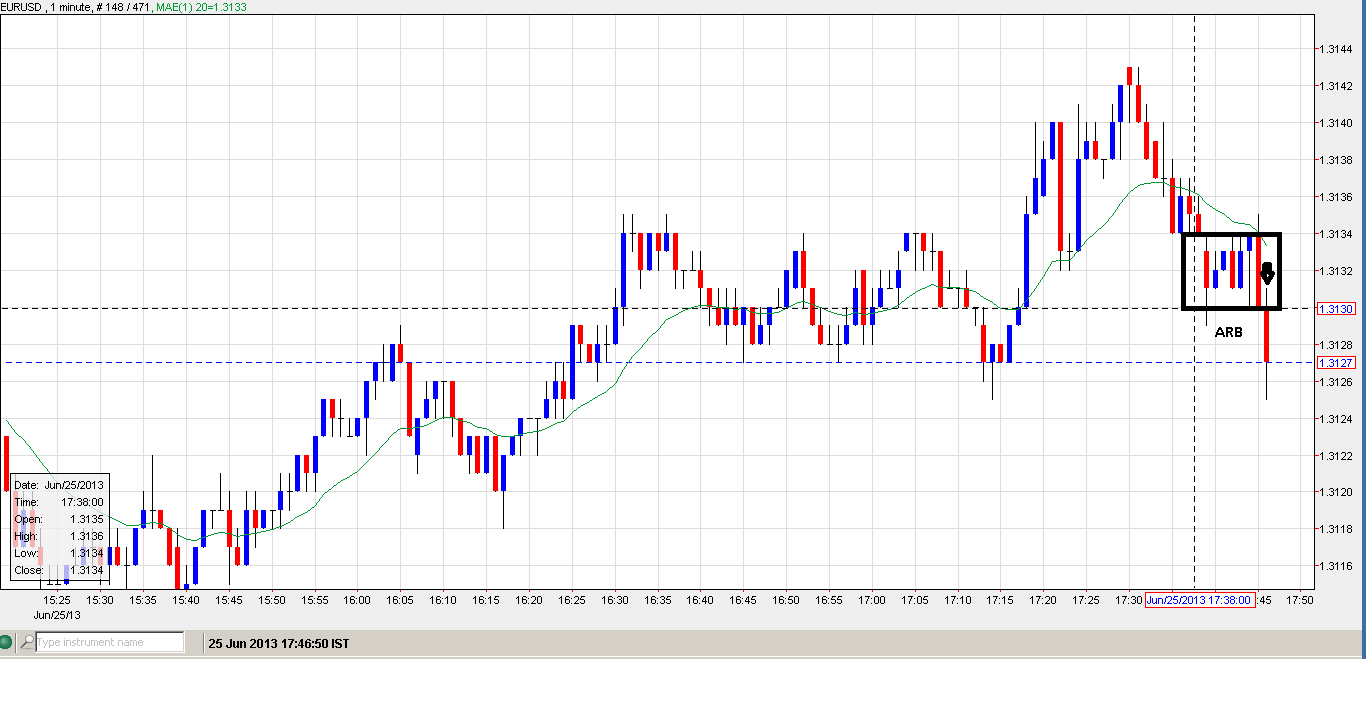1370x728 pixels.
Task: Click the 17:20 time axis label
Action: tap(1043, 600)
